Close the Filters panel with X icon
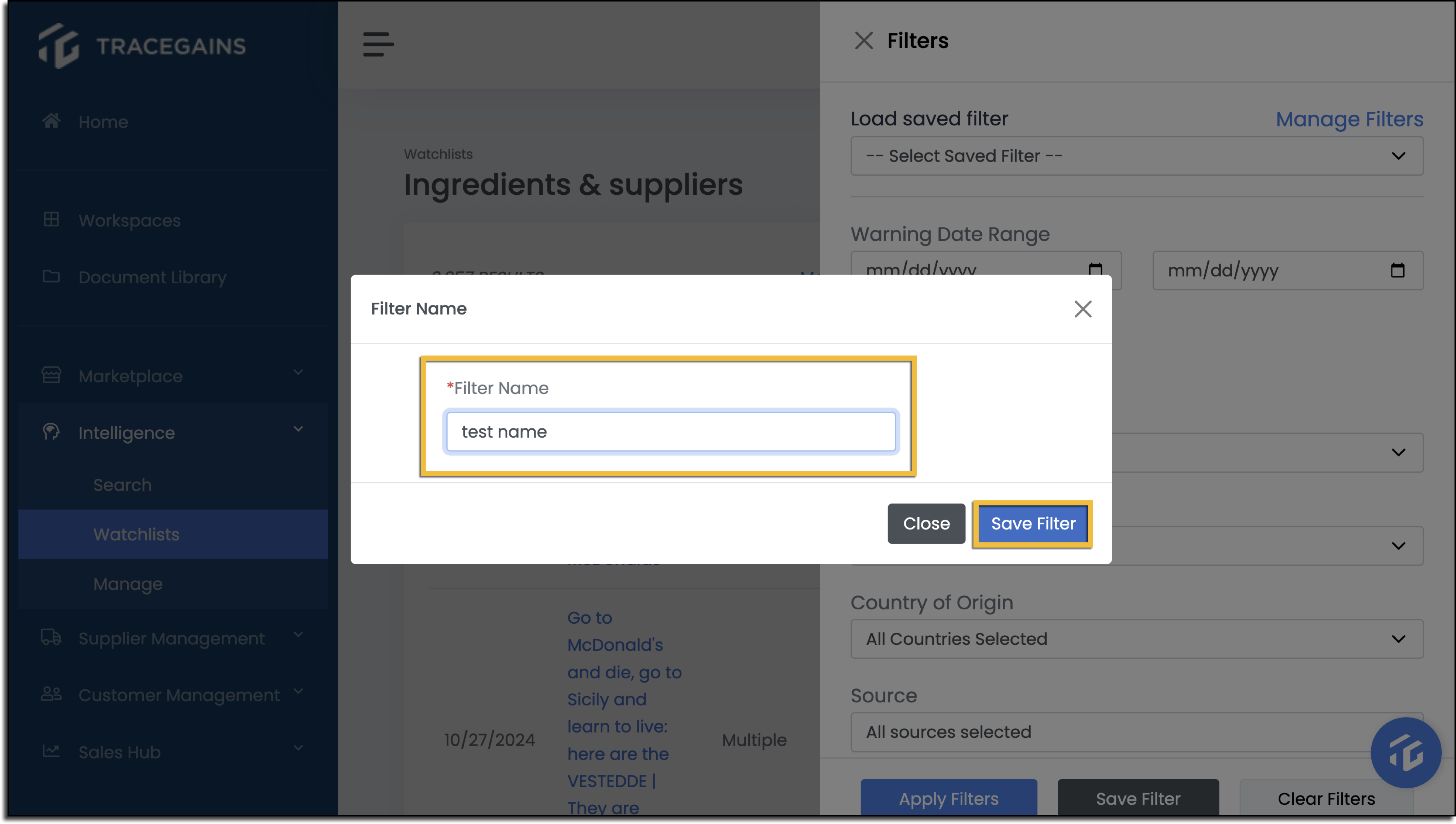This screenshot has width=1456, height=824. [864, 41]
